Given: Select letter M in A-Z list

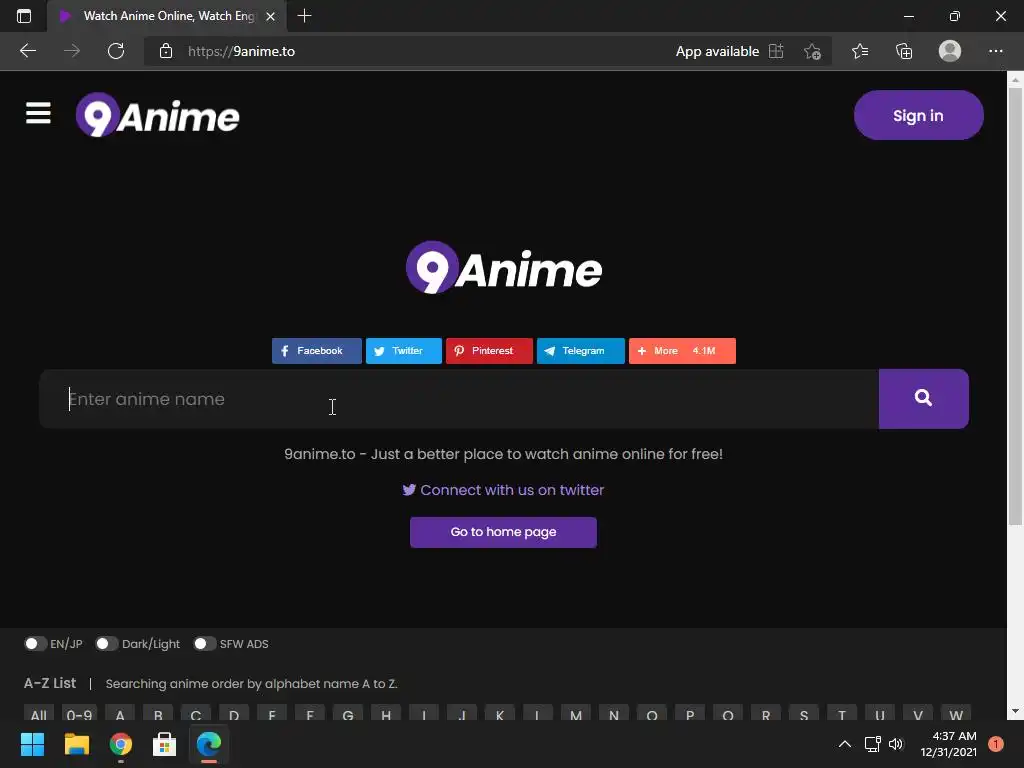Looking at the screenshot, I should click(576, 714).
